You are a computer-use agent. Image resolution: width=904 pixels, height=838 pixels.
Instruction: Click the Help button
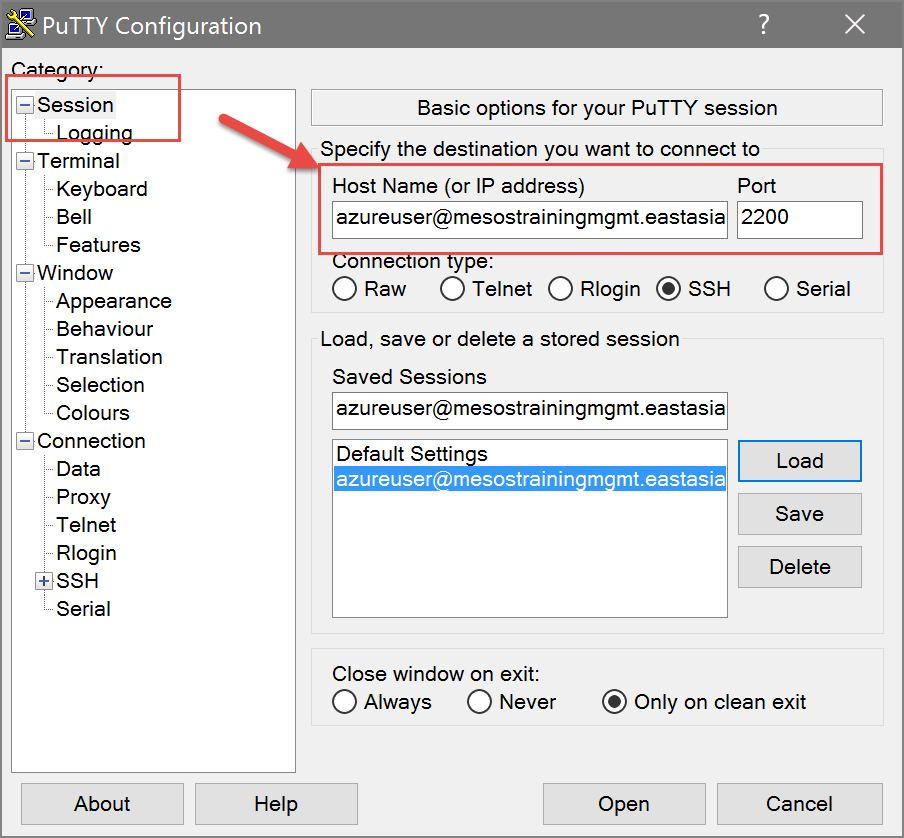coord(276,804)
